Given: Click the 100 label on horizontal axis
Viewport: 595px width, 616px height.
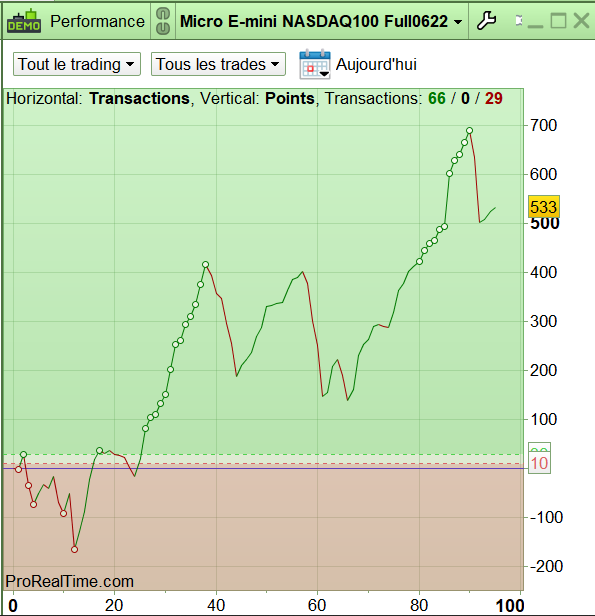Looking at the screenshot, I should tap(510, 605).
